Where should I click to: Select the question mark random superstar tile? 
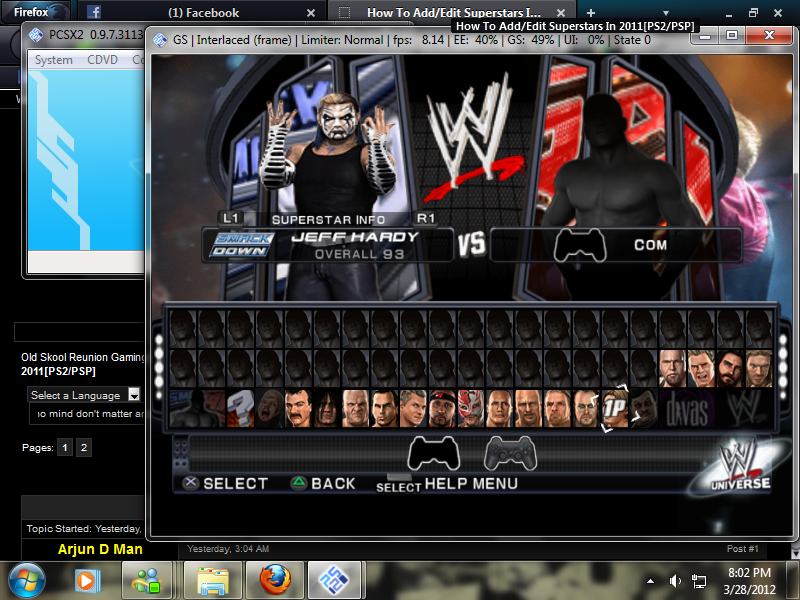240,408
